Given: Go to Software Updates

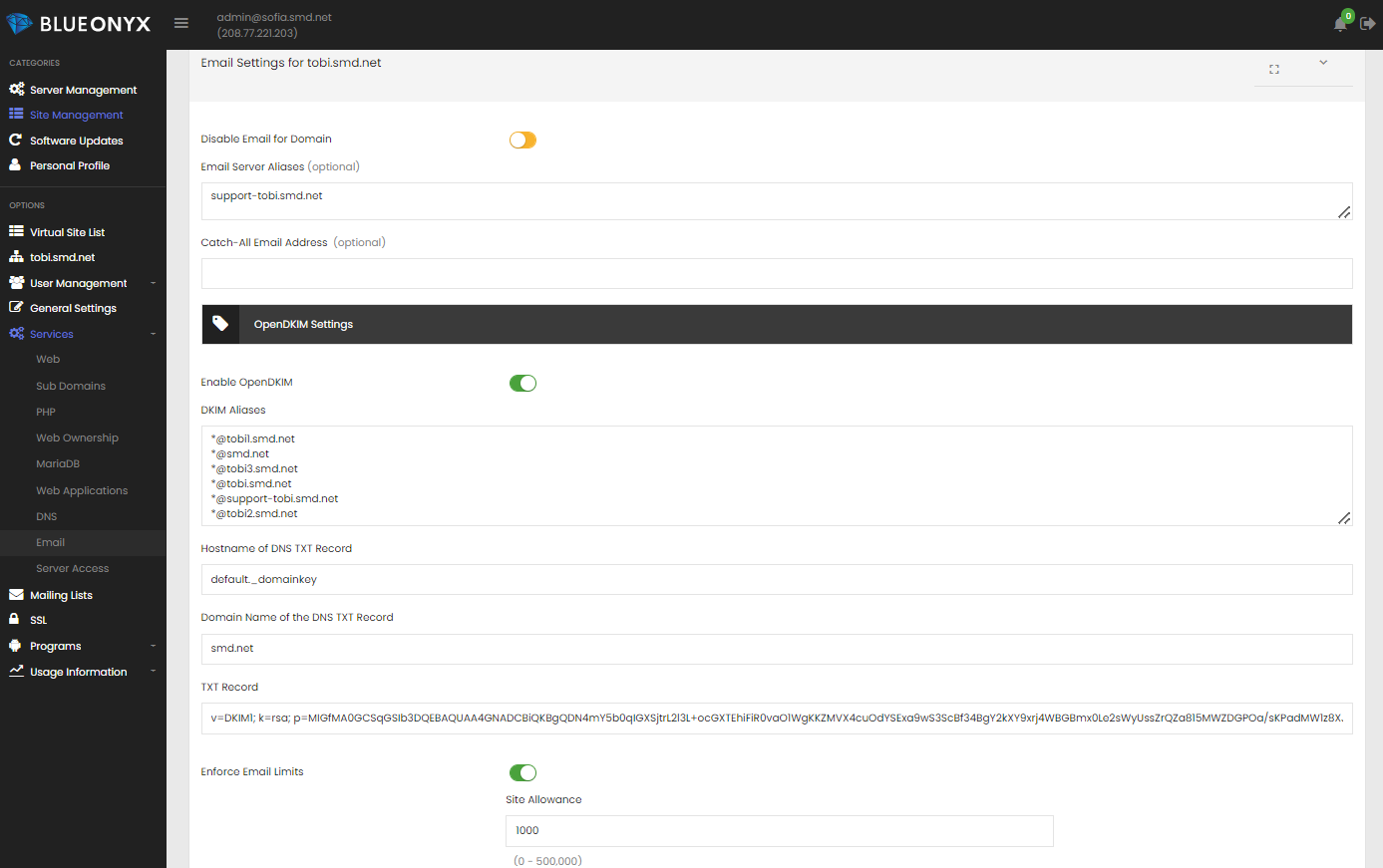Looking at the screenshot, I should (x=77, y=141).
